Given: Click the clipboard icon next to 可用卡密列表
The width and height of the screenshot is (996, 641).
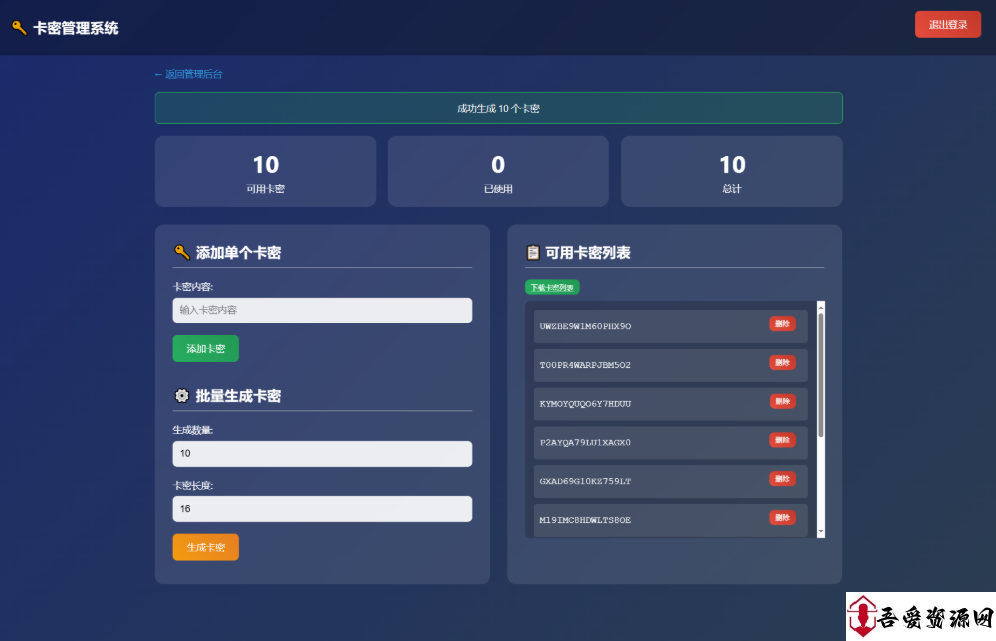Looking at the screenshot, I should coord(533,253).
